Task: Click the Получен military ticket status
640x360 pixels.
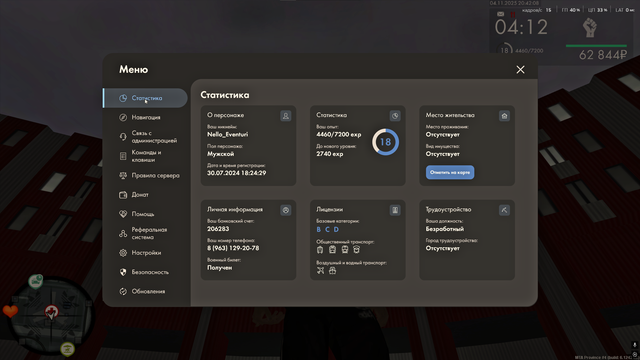Action: 220,268
